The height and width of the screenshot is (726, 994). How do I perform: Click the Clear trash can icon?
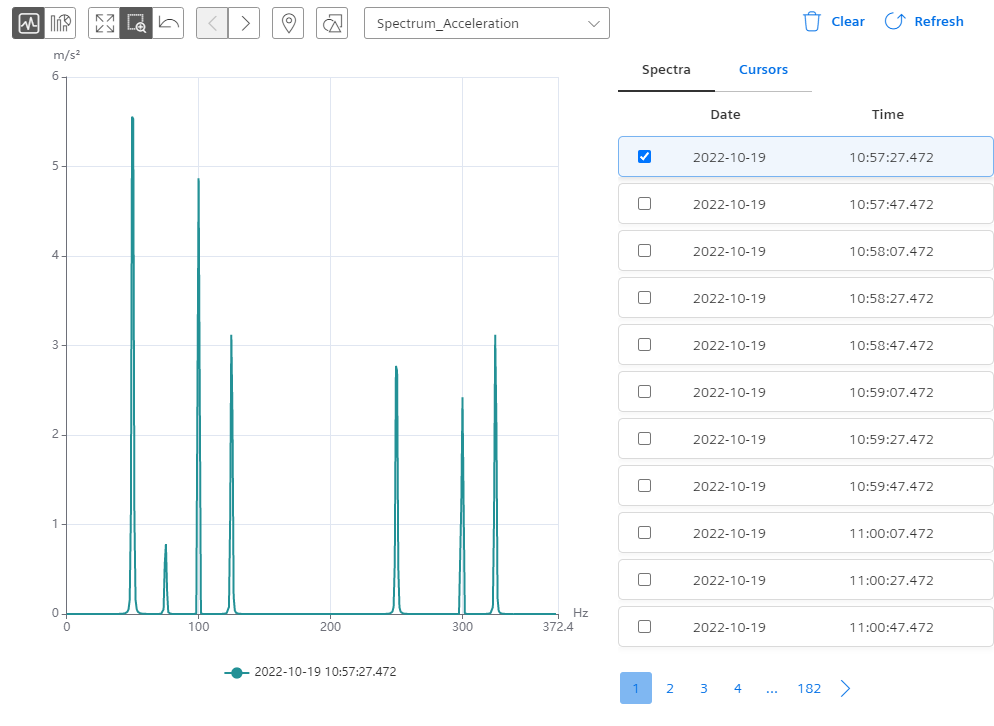point(811,22)
